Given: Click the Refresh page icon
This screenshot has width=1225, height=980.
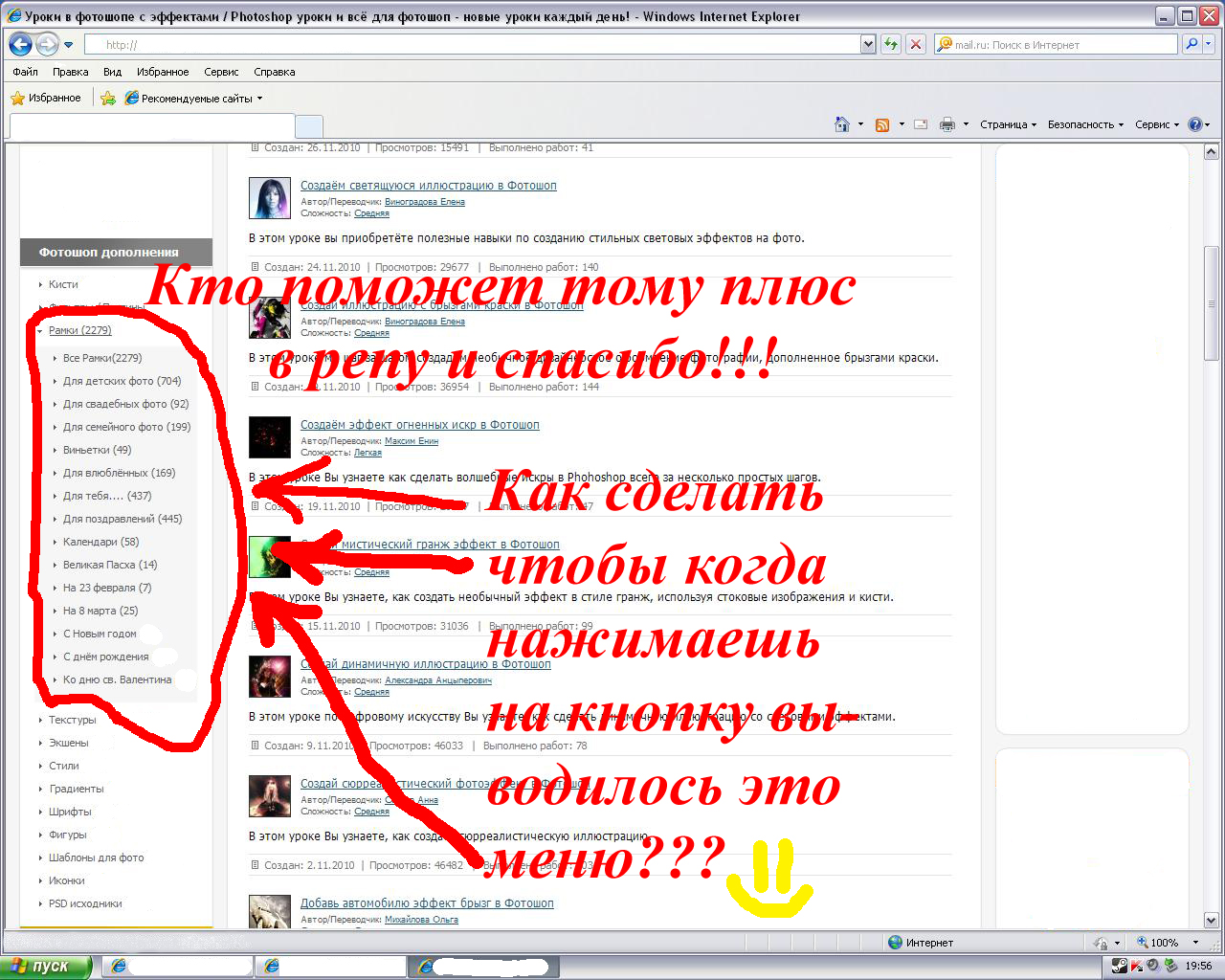Looking at the screenshot, I should click(x=891, y=44).
